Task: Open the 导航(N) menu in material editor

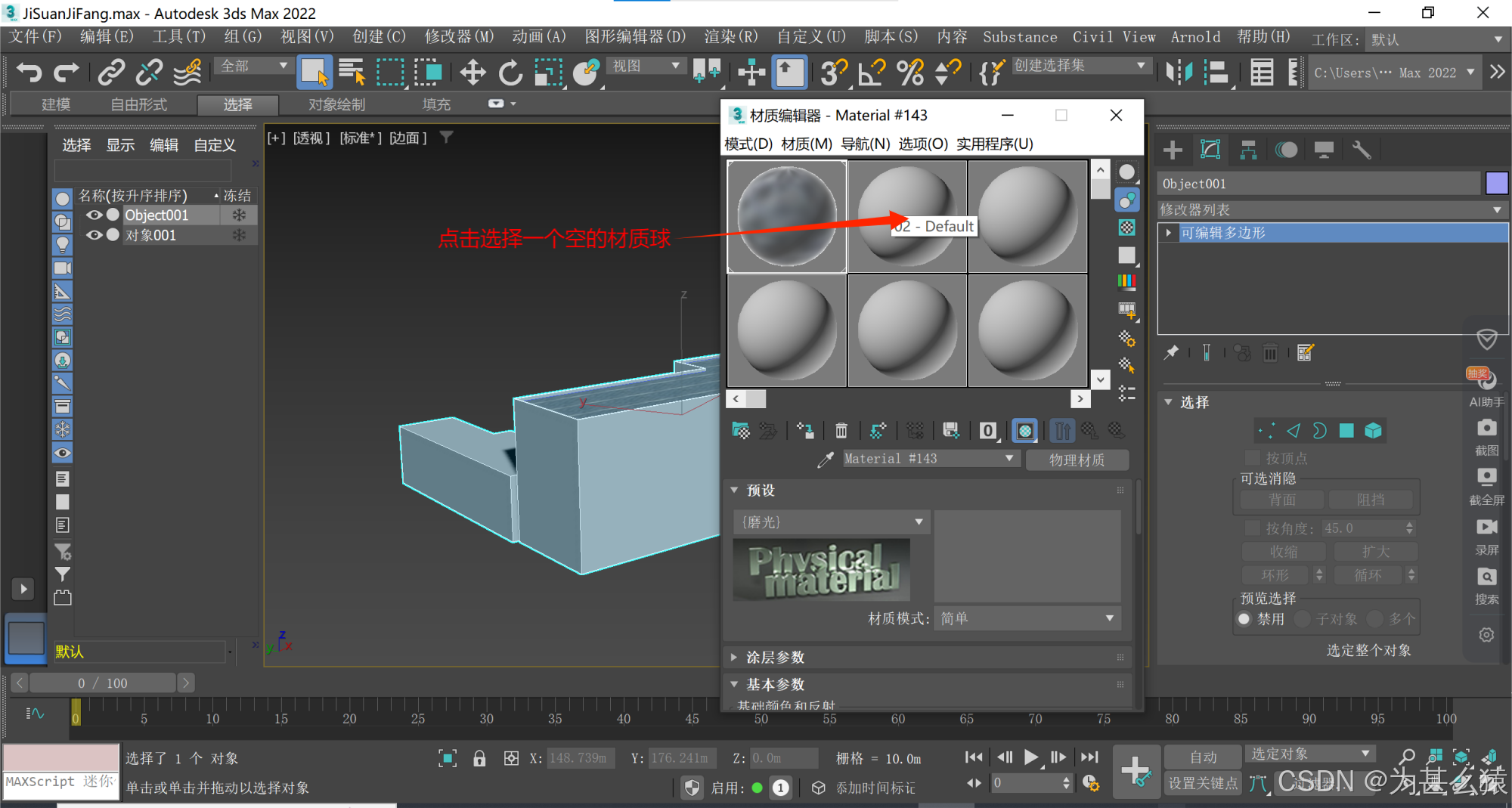Action: click(x=866, y=144)
